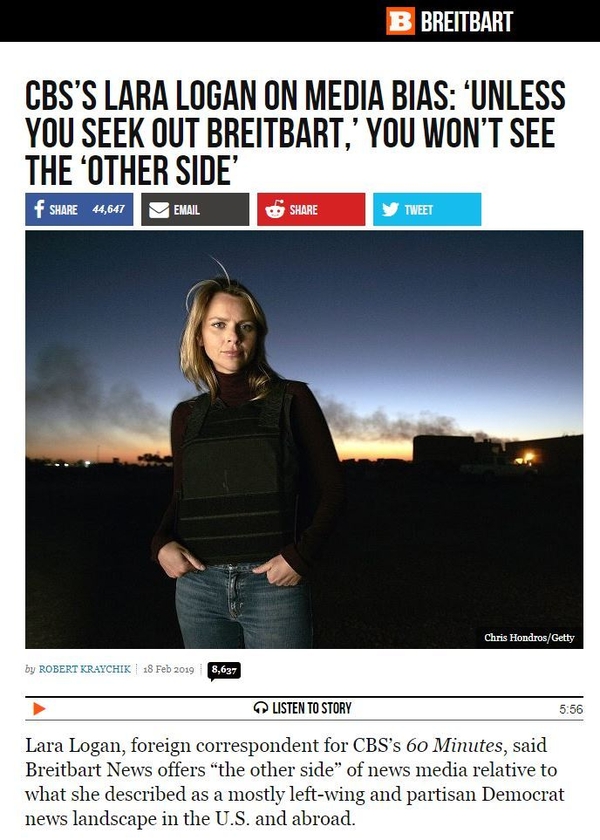This screenshot has width=600, height=840.
Task: Click the Reddit alien icon
Action: pyautogui.click(x=275, y=209)
